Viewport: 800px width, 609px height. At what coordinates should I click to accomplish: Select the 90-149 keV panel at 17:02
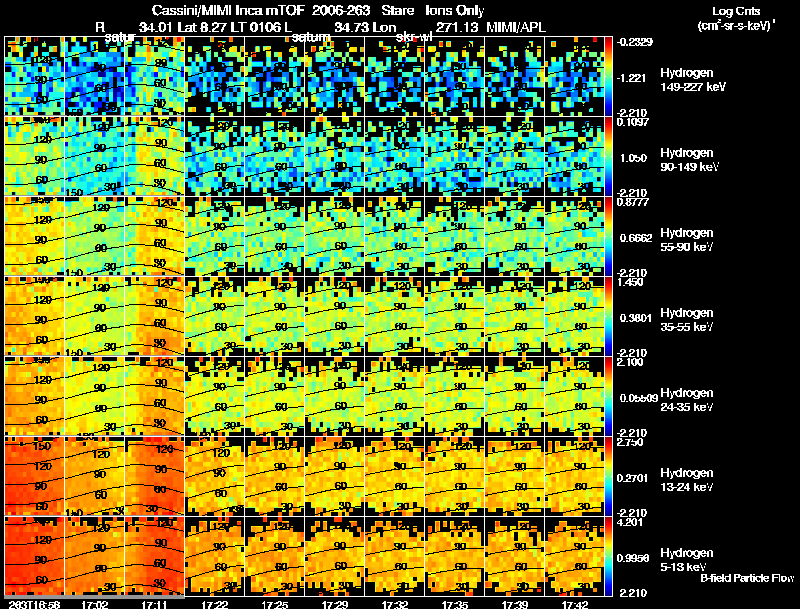click(95, 156)
